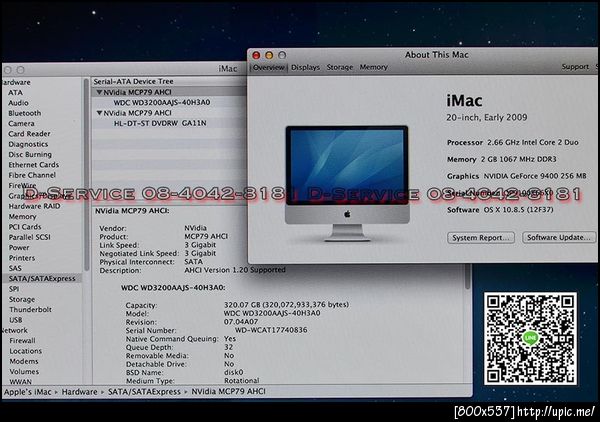Open the Memory tab
Viewport: 600px width, 422px height.
[373, 67]
